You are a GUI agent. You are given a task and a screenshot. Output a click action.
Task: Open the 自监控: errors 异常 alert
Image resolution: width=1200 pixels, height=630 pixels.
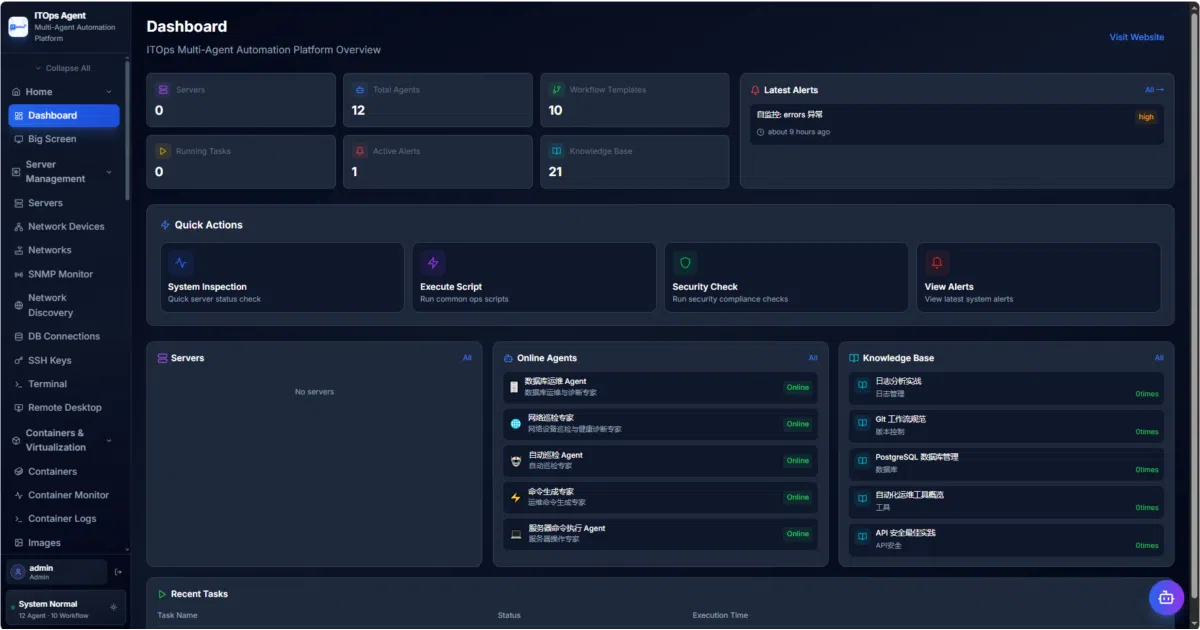coord(957,124)
